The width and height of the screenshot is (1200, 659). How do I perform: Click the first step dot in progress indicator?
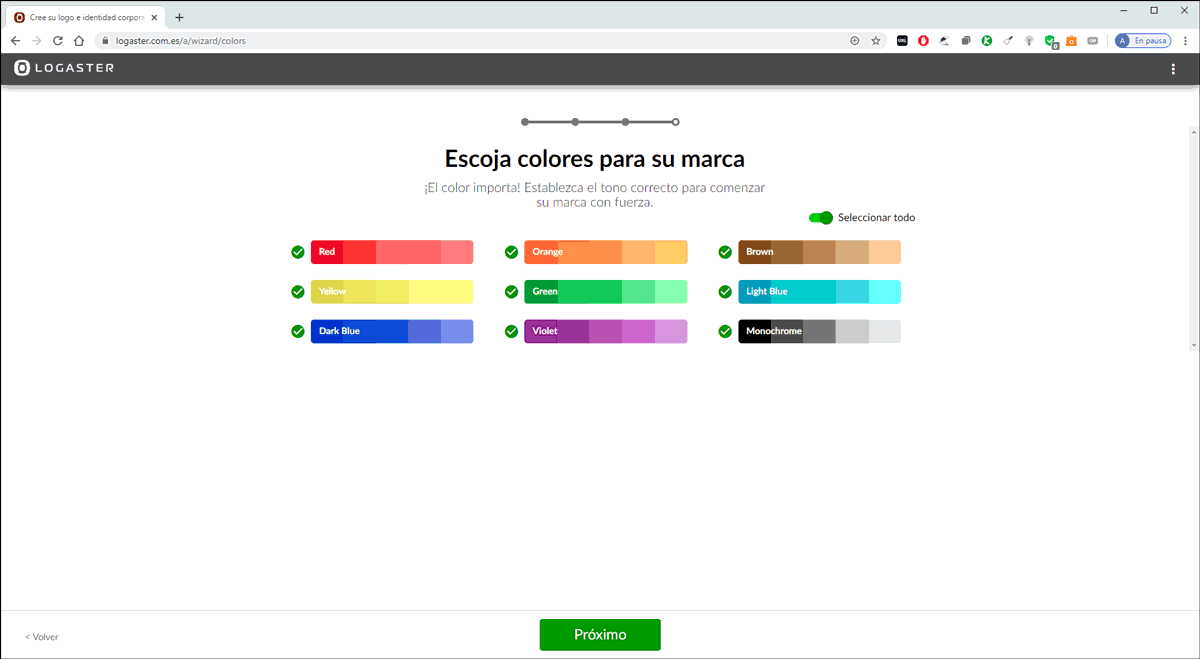point(525,122)
